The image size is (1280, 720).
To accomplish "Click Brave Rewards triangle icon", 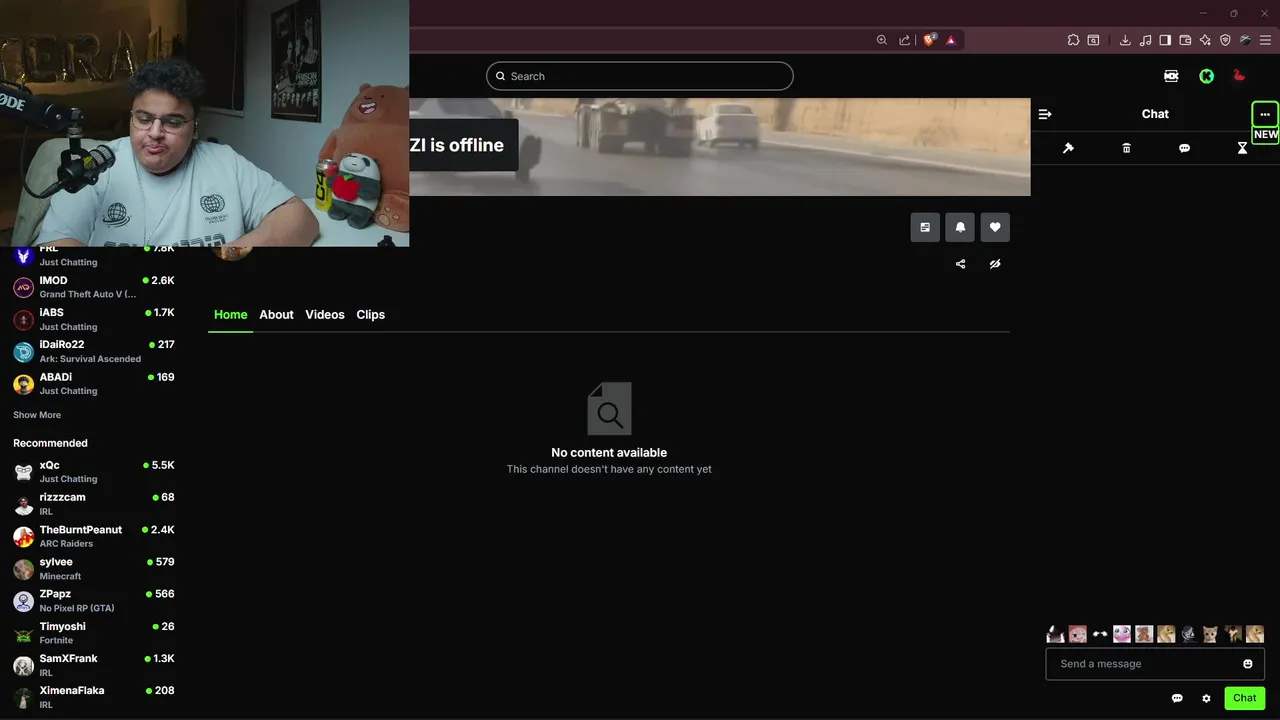I will (951, 40).
